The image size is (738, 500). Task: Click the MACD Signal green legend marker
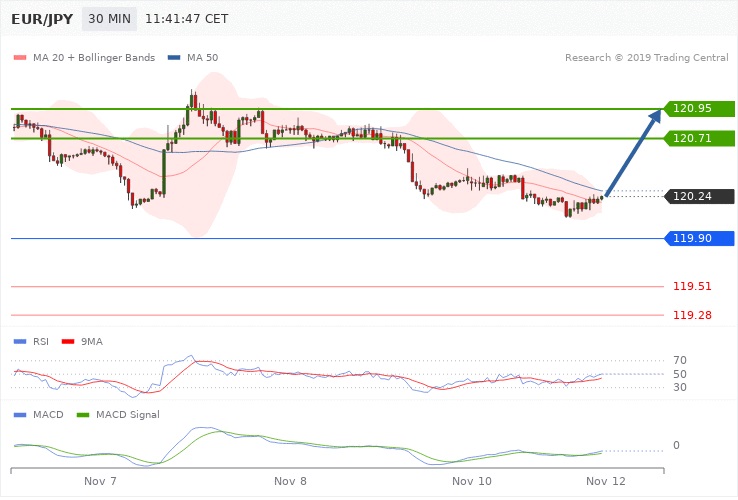[83, 413]
